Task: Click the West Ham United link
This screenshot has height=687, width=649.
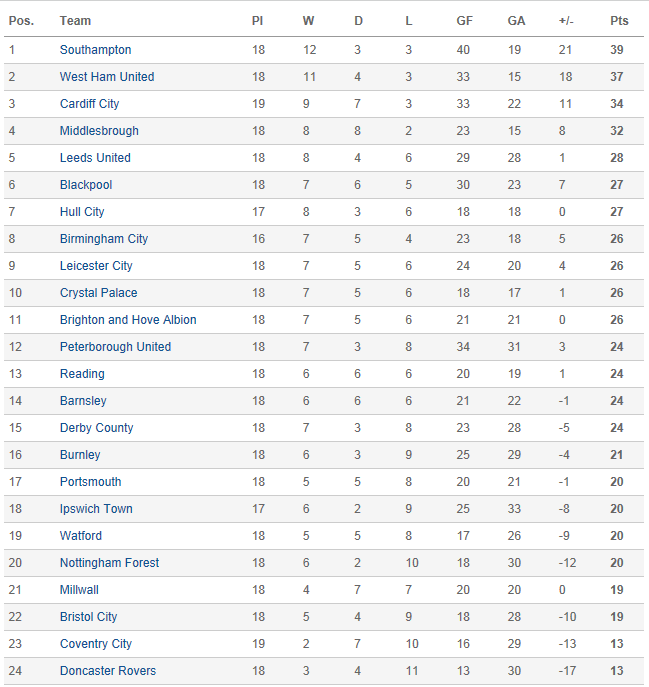Action: coord(107,77)
